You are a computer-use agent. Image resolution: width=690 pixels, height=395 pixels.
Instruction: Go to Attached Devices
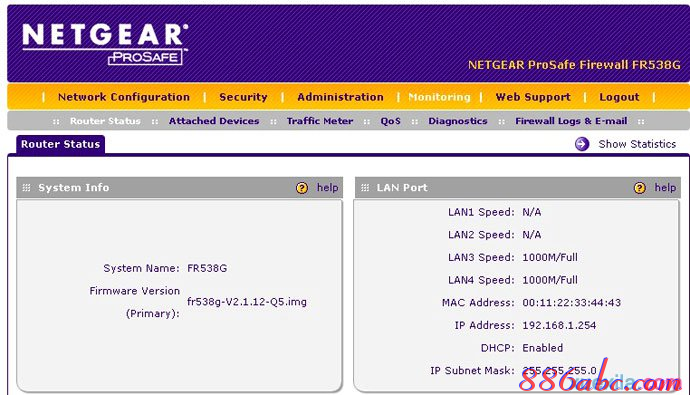click(x=214, y=121)
